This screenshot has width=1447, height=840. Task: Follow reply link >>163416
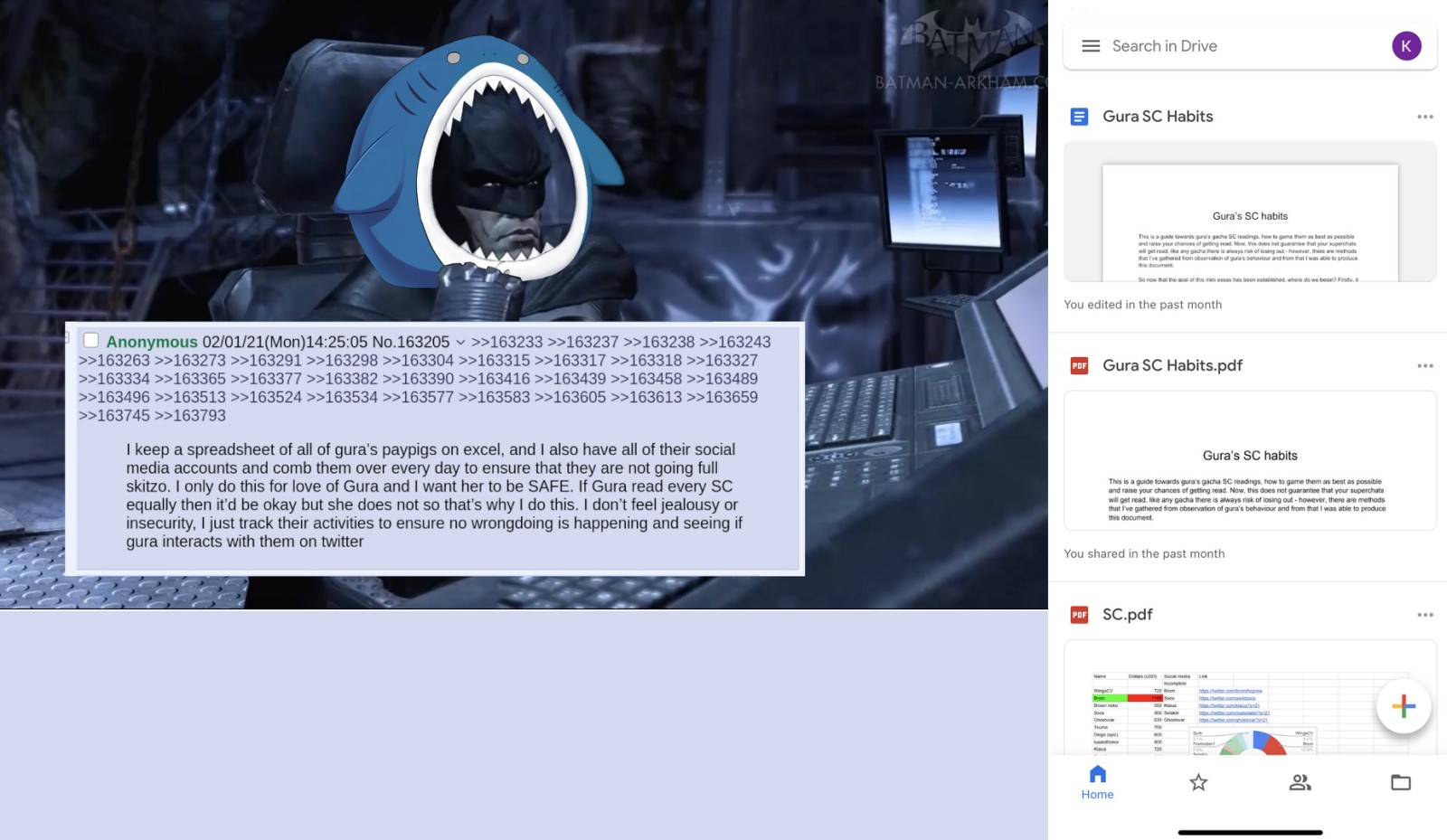coord(494,379)
